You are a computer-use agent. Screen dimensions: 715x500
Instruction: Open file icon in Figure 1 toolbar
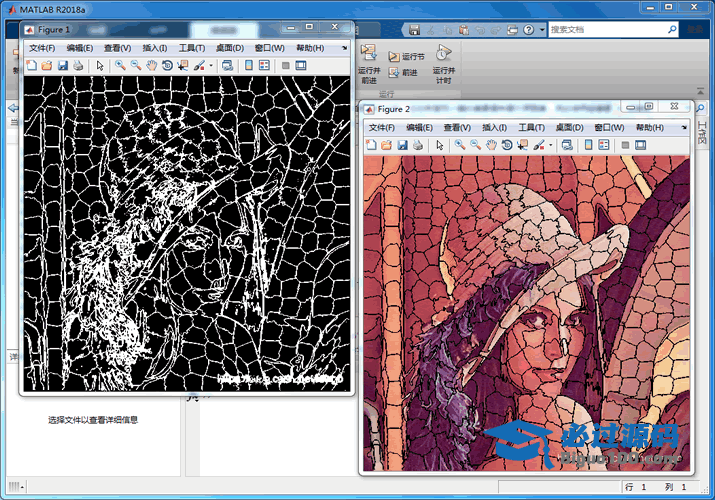[47, 66]
